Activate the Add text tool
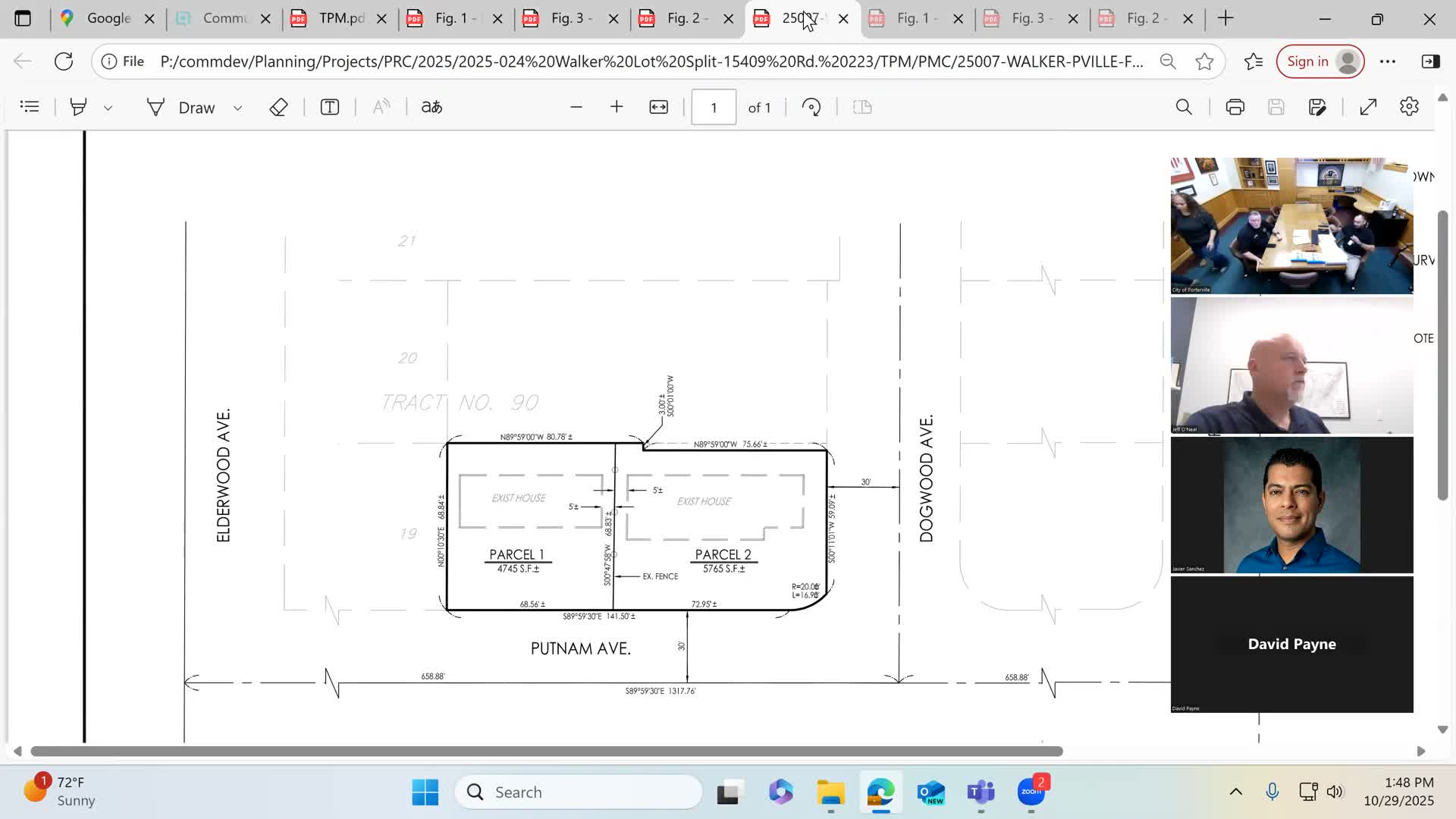This screenshot has height=819, width=1456. pos(329,107)
